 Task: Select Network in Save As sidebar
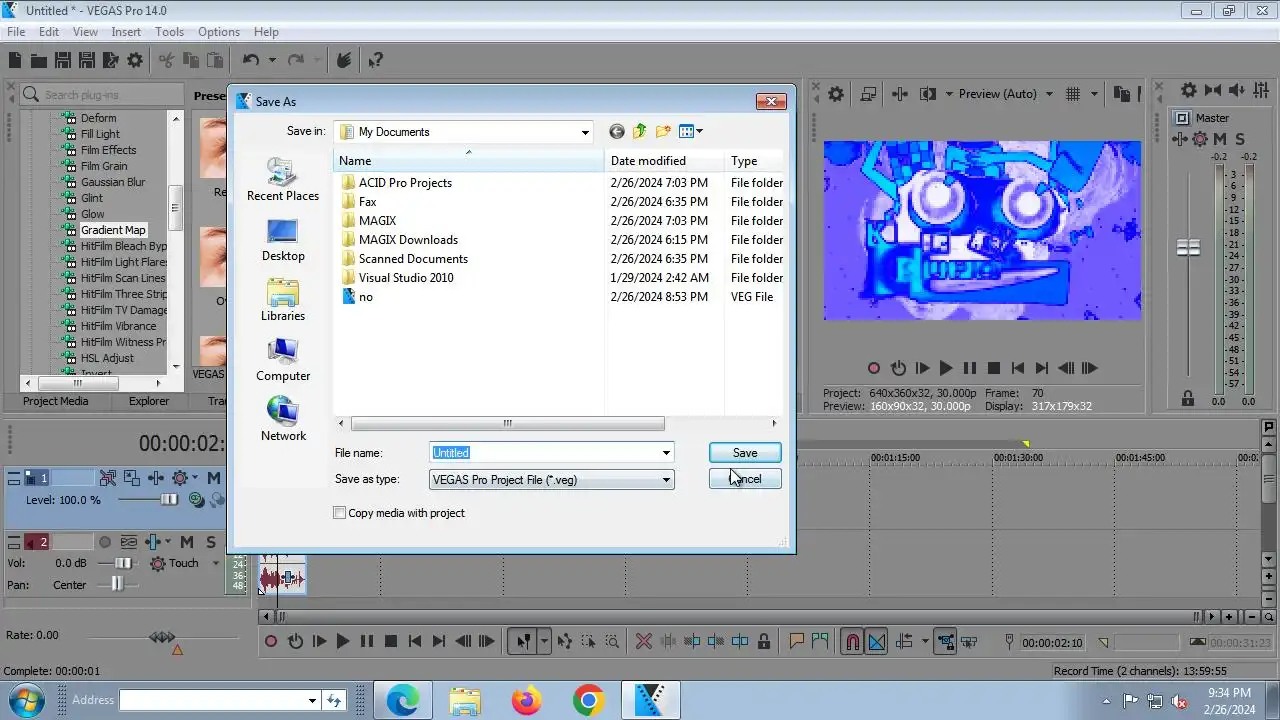click(283, 420)
